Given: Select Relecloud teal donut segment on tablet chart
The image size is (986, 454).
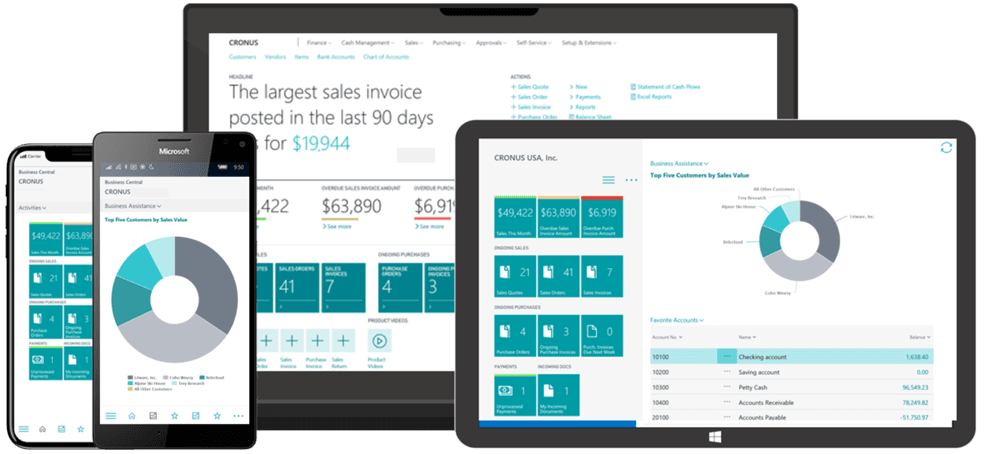Looking at the screenshot, I should click(770, 241).
